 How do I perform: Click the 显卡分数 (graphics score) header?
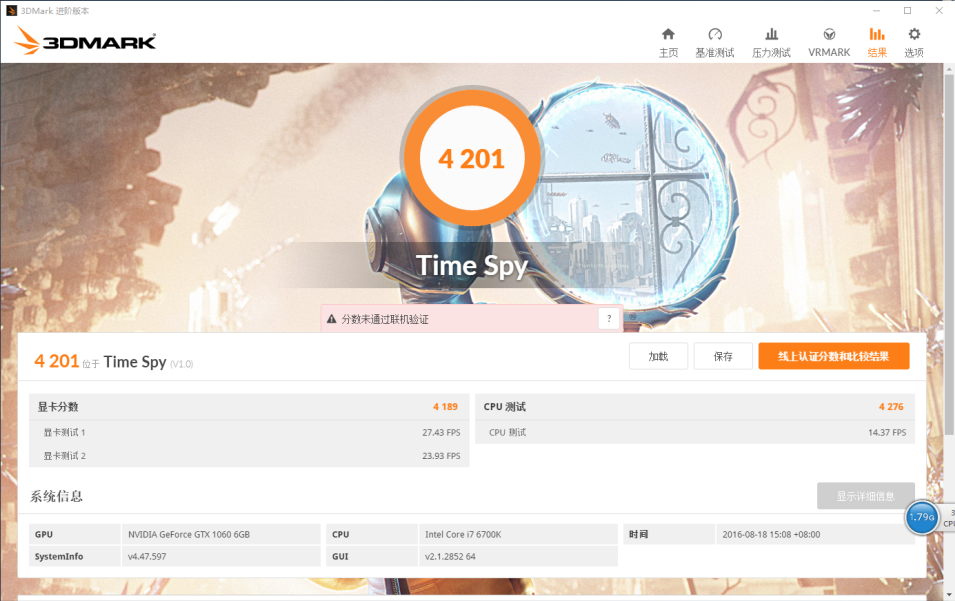[x=58, y=407]
